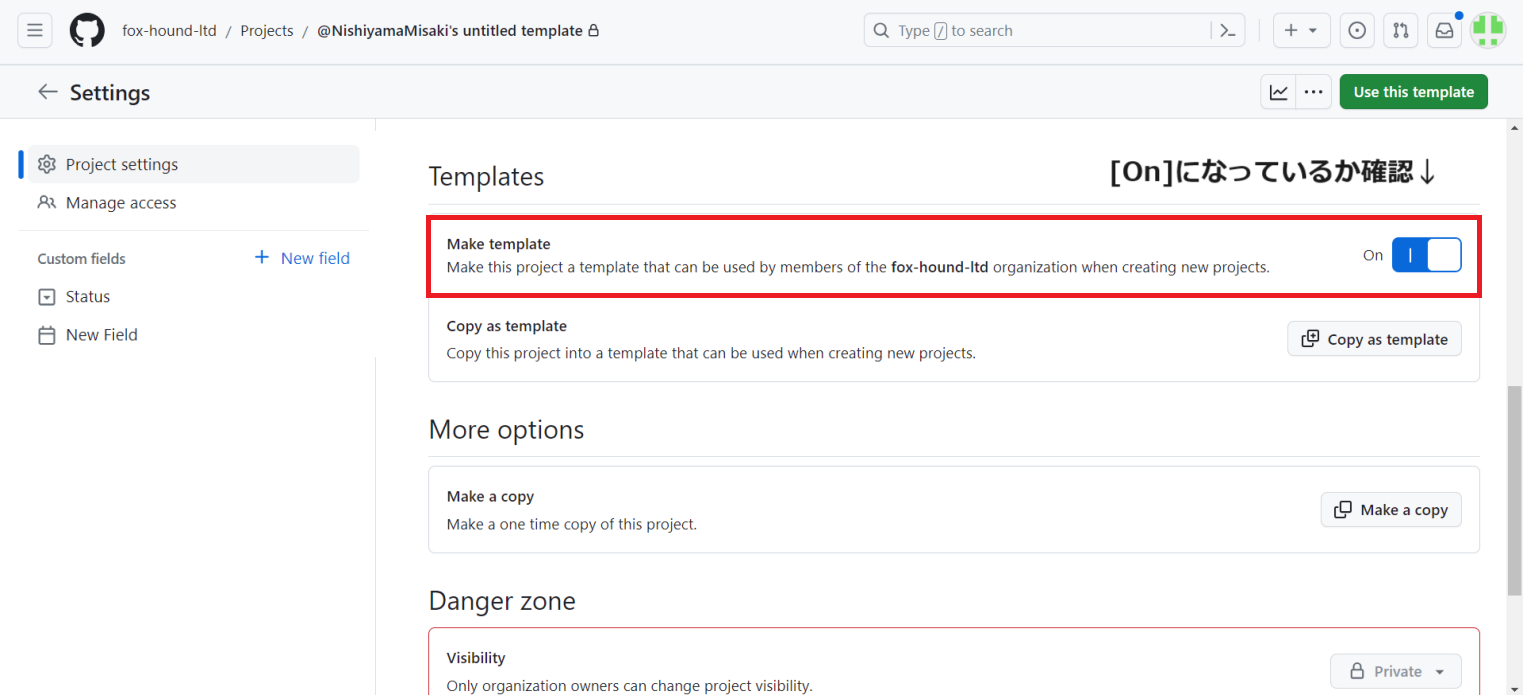Click the search input field
Image resolution: width=1539 pixels, height=695 pixels.
1040,31
